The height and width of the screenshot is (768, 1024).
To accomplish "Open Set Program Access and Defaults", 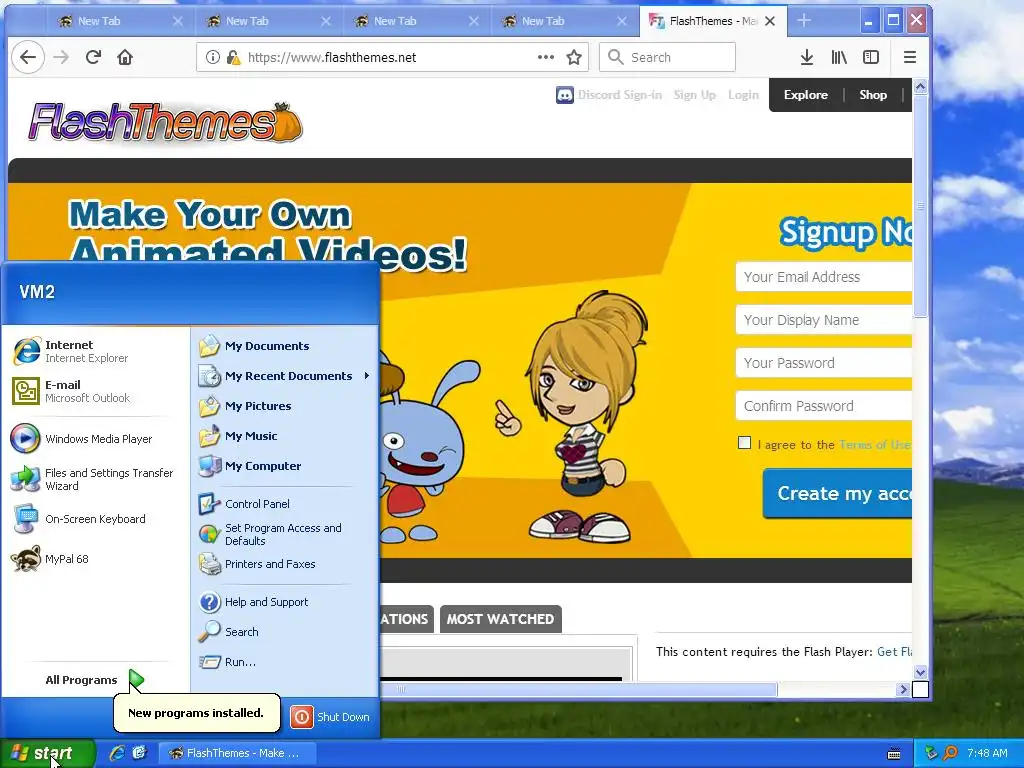I will click(x=285, y=534).
